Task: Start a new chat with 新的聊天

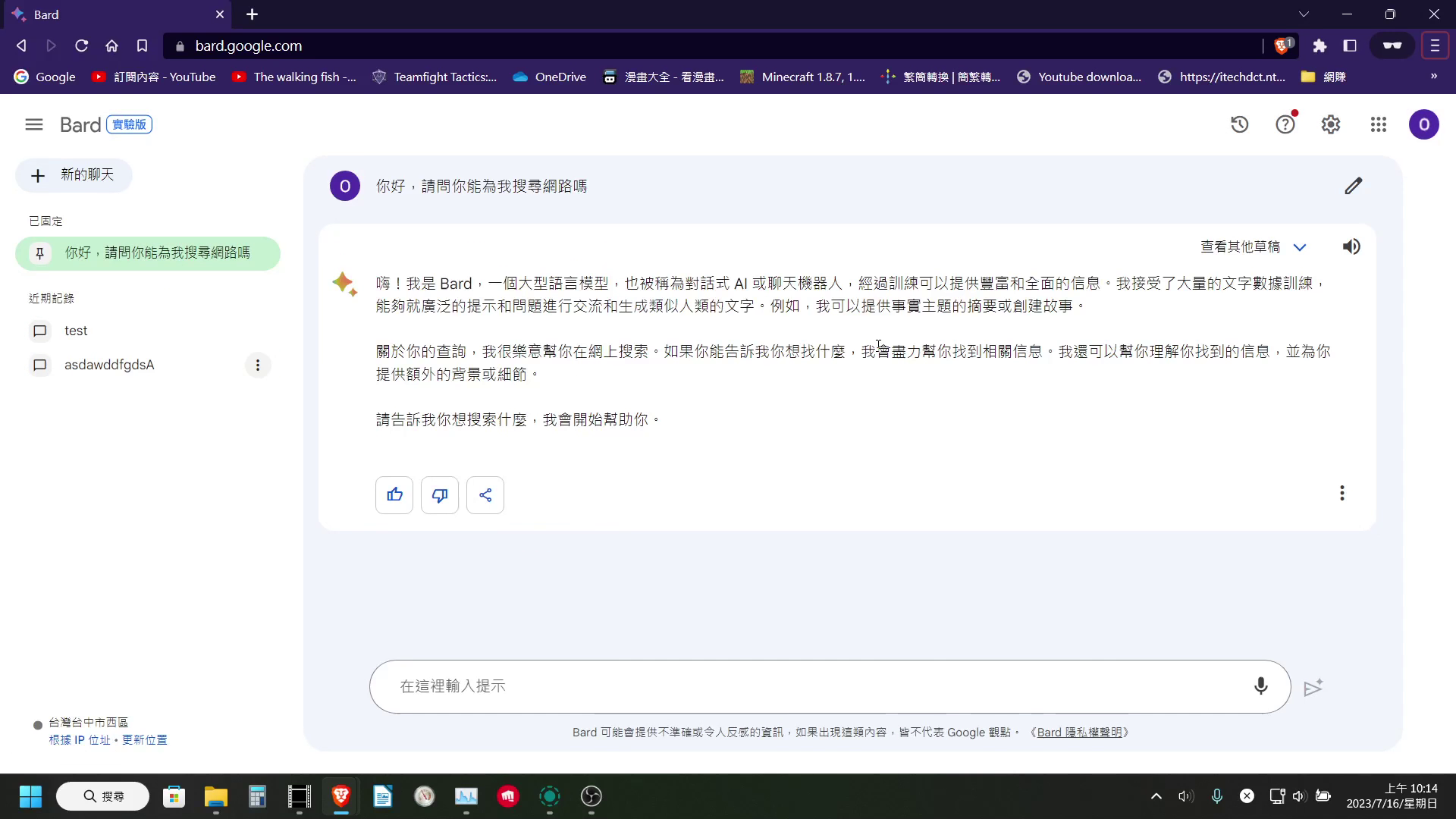Action: [74, 175]
